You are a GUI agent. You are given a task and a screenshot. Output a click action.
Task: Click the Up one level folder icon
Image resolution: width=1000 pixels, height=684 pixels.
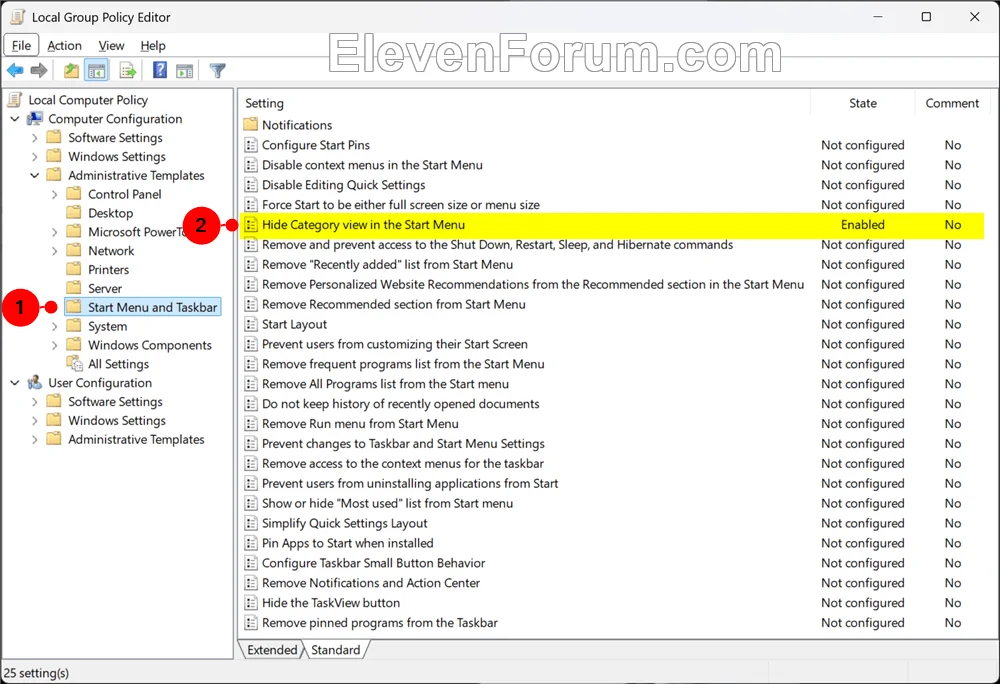click(71, 70)
